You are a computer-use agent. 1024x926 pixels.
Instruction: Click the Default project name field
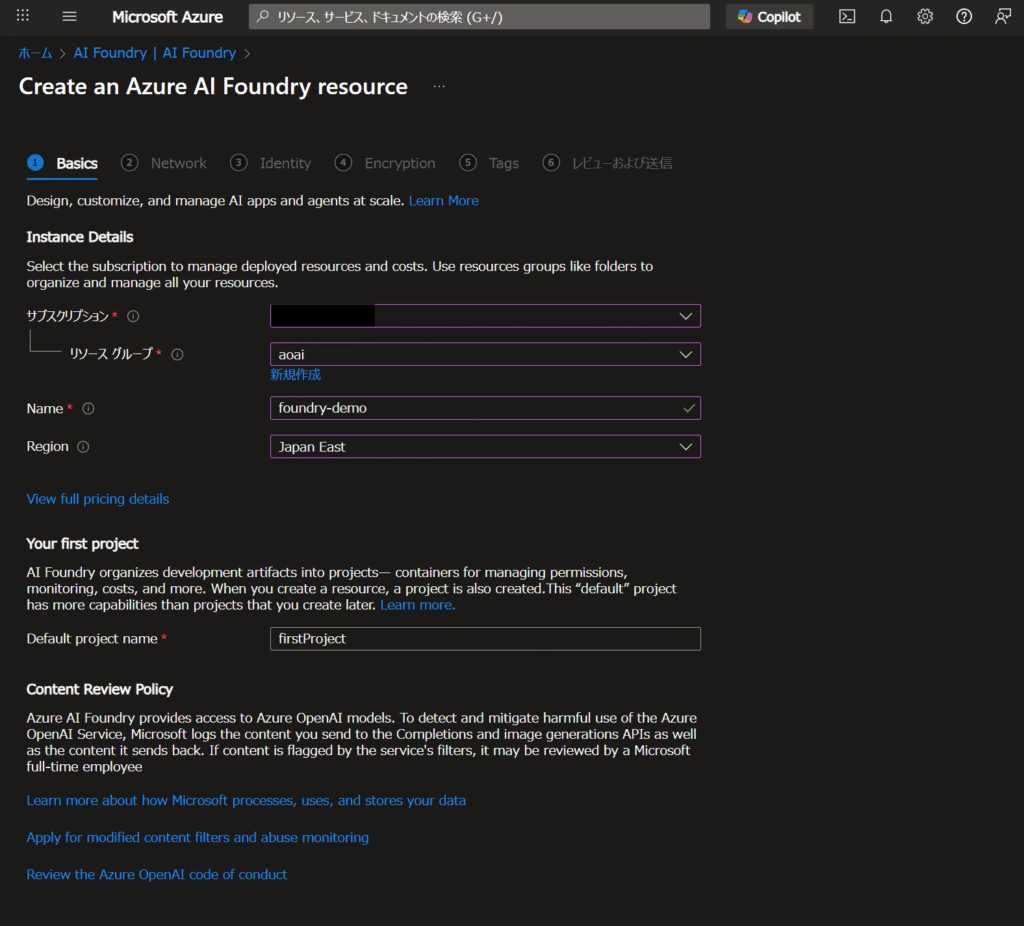pos(485,639)
